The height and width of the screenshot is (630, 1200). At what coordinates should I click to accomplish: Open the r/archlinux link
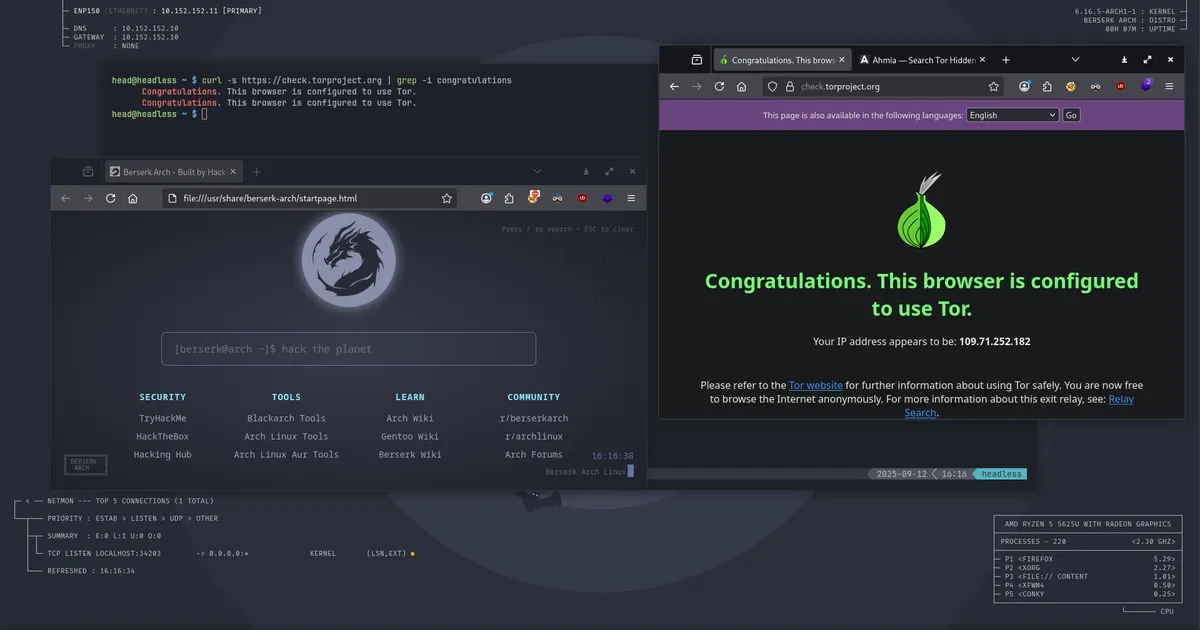(534, 437)
